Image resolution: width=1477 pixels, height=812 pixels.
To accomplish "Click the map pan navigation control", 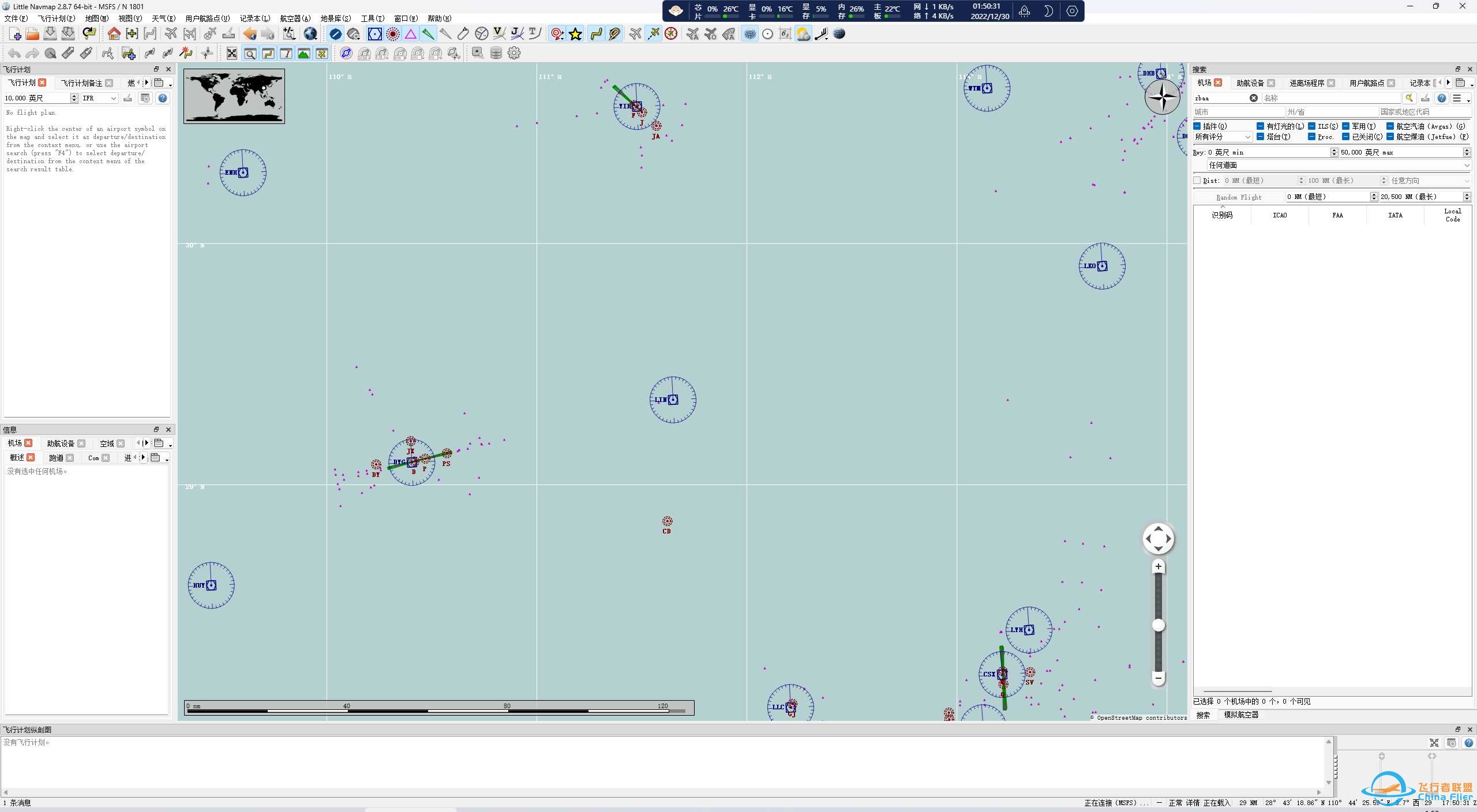I will pyautogui.click(x=1158, y=539).
